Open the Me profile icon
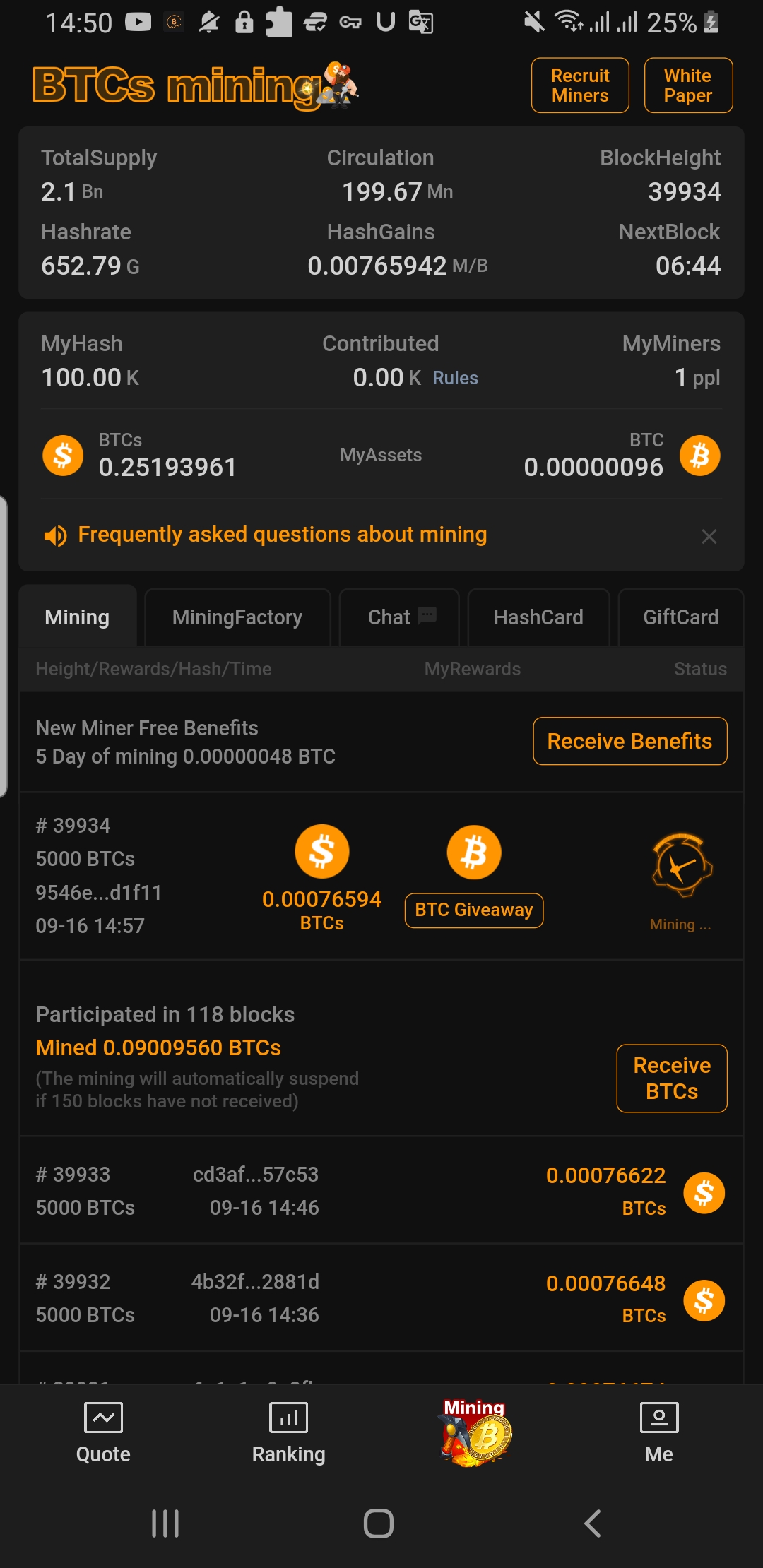The image size is (763, 1568). 658,1418
